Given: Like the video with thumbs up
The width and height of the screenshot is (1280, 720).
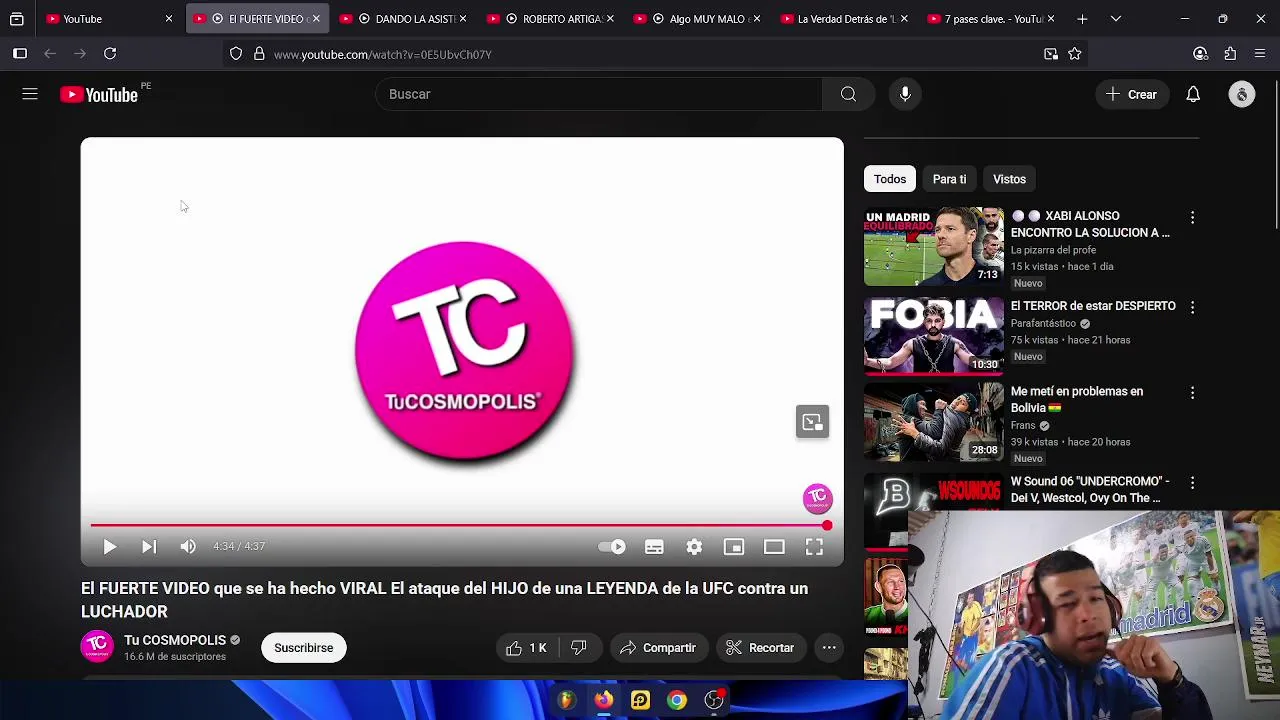Looking at the screenshot, I should 526,648.
